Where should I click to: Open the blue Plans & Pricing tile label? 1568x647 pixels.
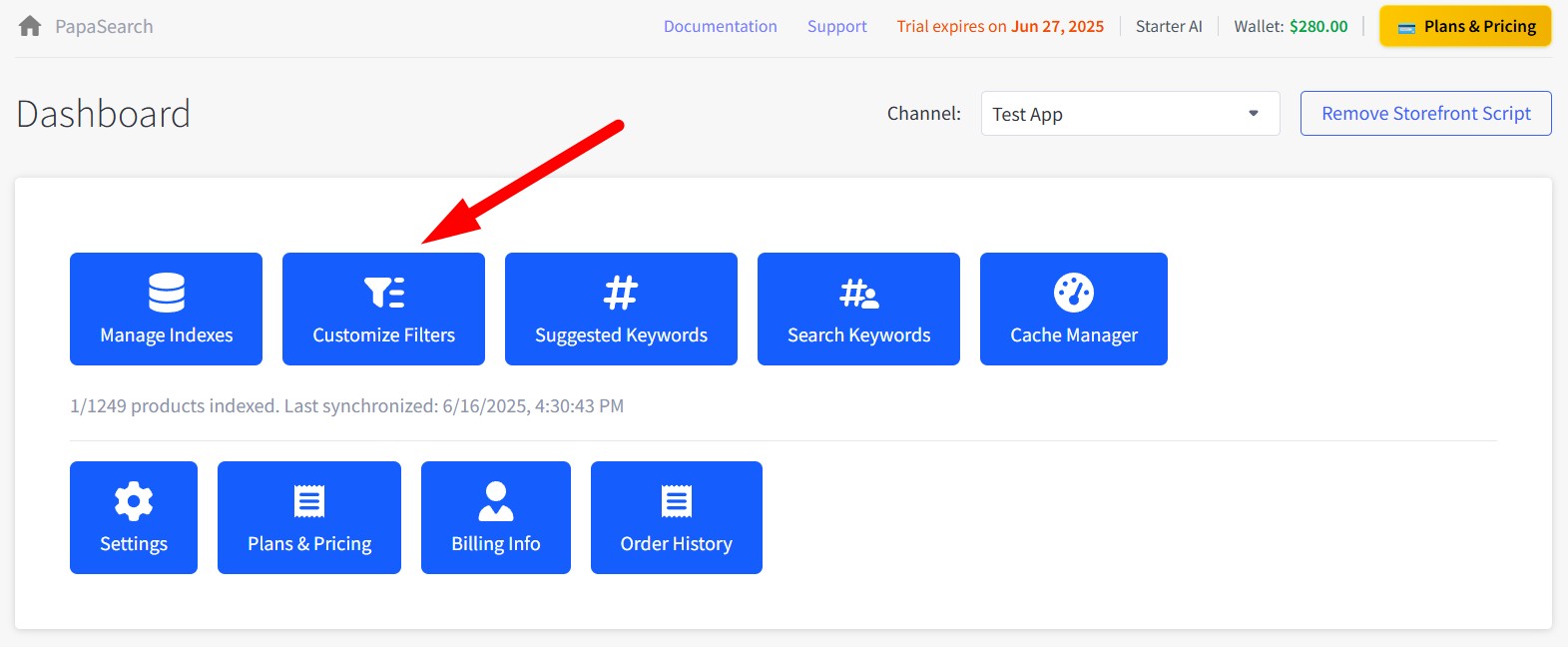(x=309, y=544)
